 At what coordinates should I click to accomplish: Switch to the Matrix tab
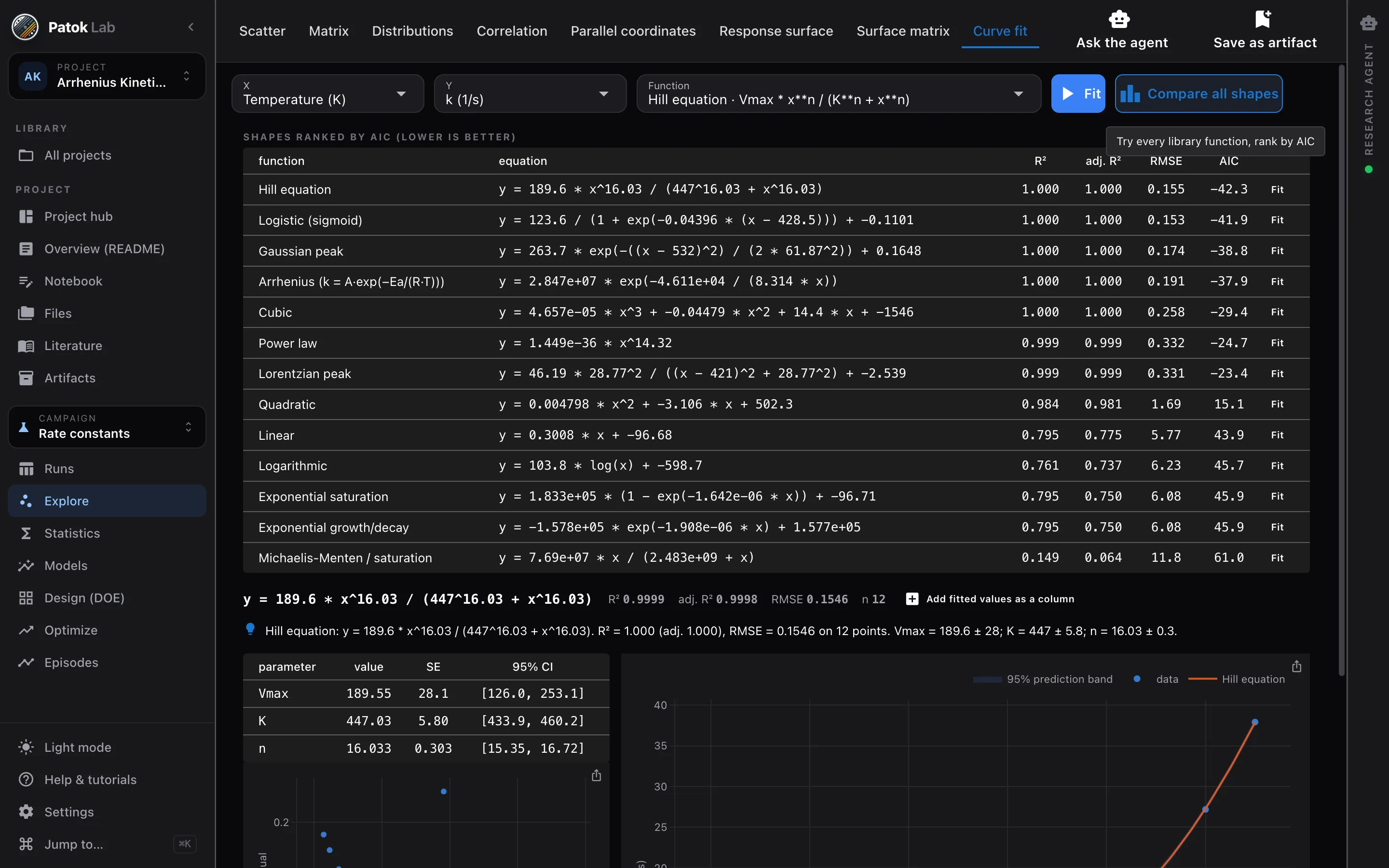pos(329,31)
